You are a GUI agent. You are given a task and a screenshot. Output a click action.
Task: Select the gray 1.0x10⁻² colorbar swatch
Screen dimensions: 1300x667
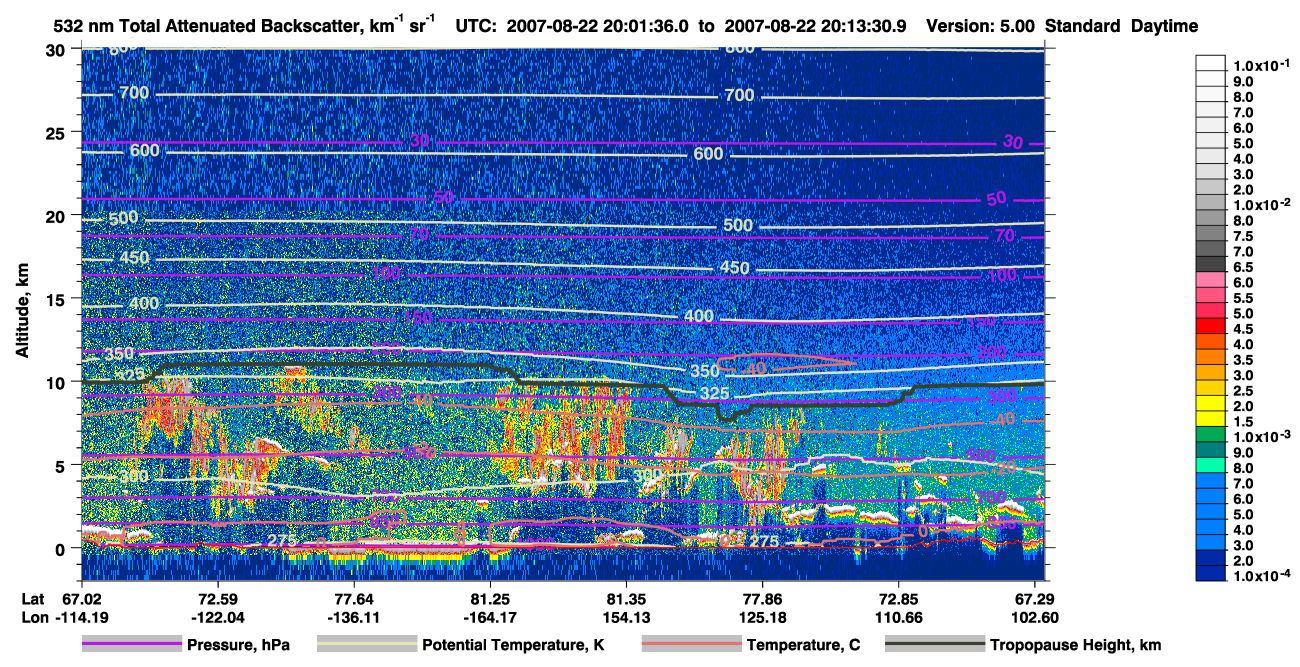(1210, 203)
